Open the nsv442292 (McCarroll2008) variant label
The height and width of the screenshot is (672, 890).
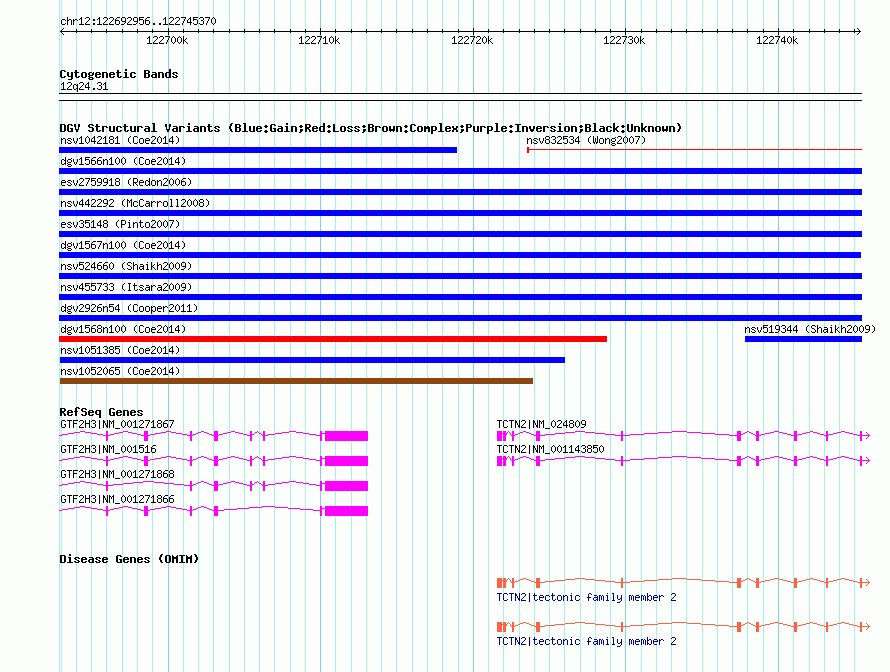click(x=135, y=203)
